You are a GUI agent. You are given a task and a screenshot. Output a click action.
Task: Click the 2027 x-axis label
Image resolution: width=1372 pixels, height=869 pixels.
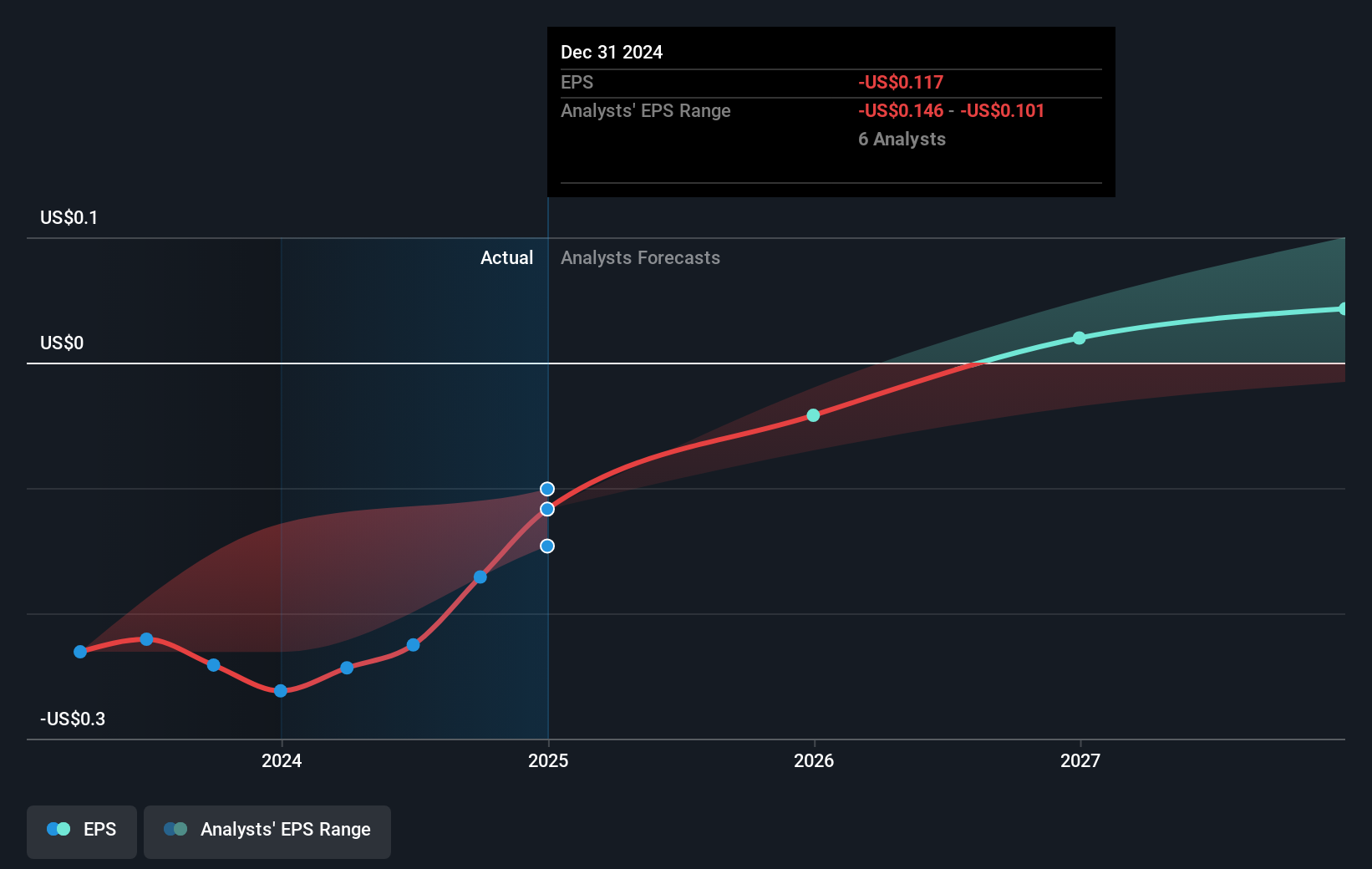(1080, 760)
